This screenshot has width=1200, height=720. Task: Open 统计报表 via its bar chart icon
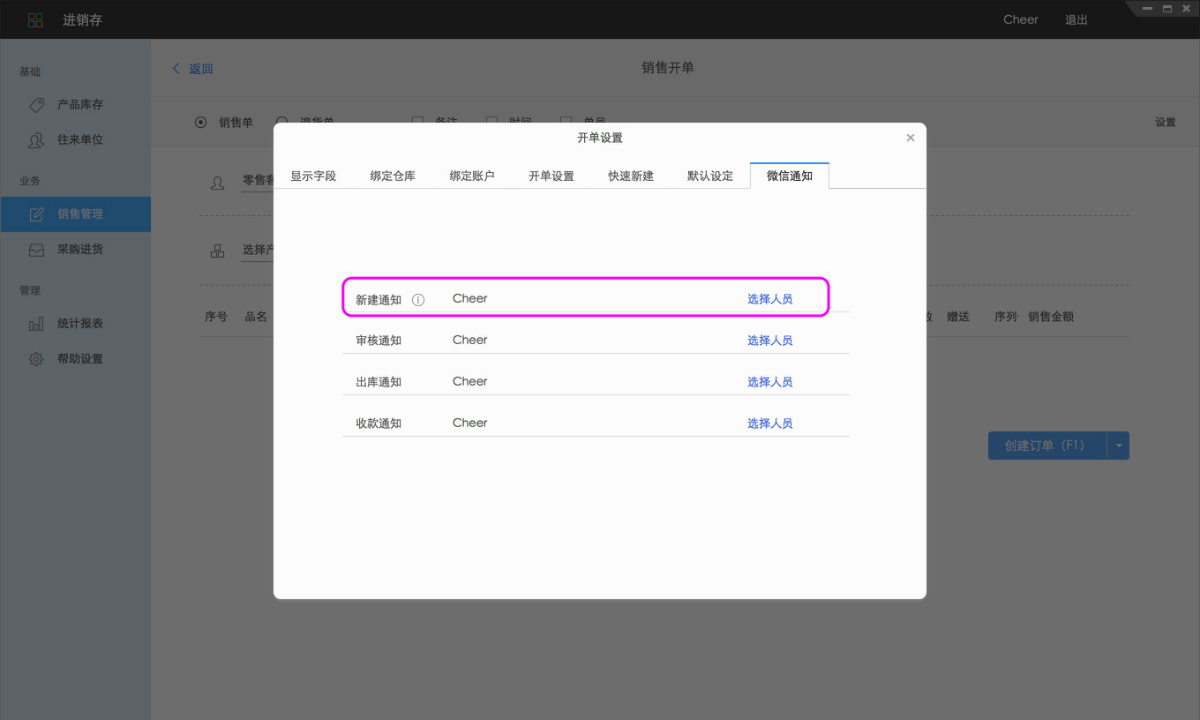coord(36,324)
